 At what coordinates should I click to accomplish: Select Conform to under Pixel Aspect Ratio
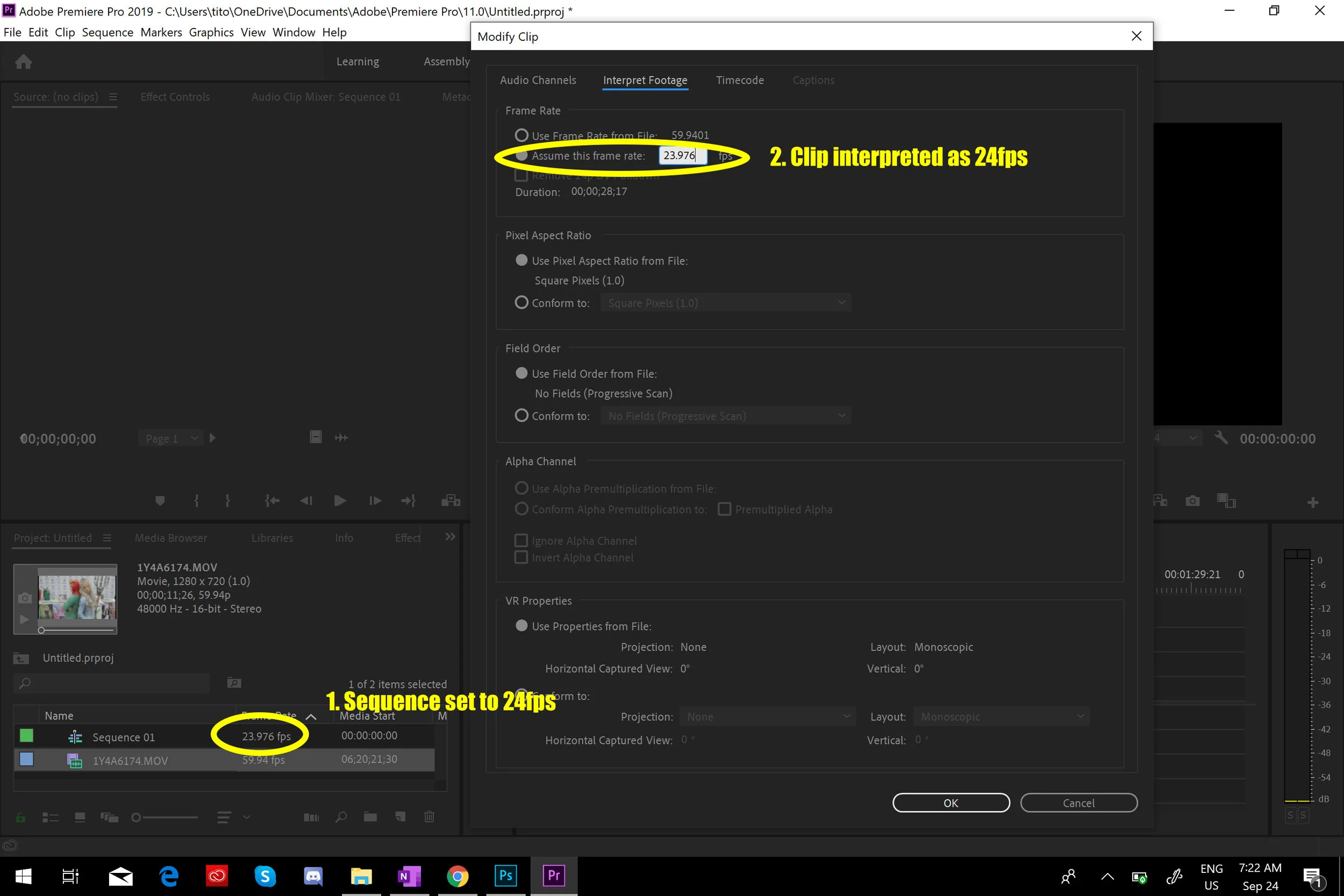[x=521, y=302]
